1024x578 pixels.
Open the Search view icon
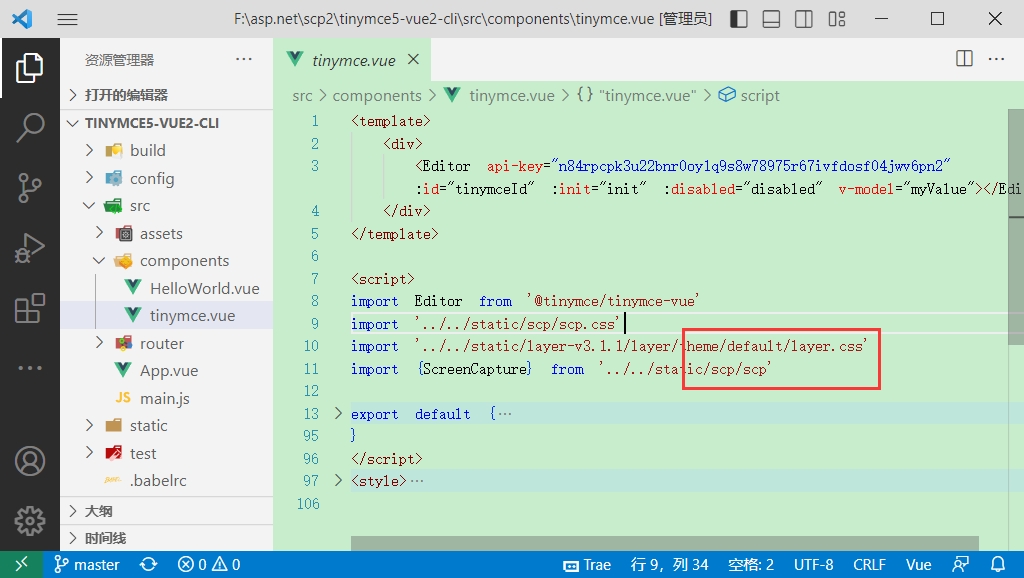[x=29, y=127]
